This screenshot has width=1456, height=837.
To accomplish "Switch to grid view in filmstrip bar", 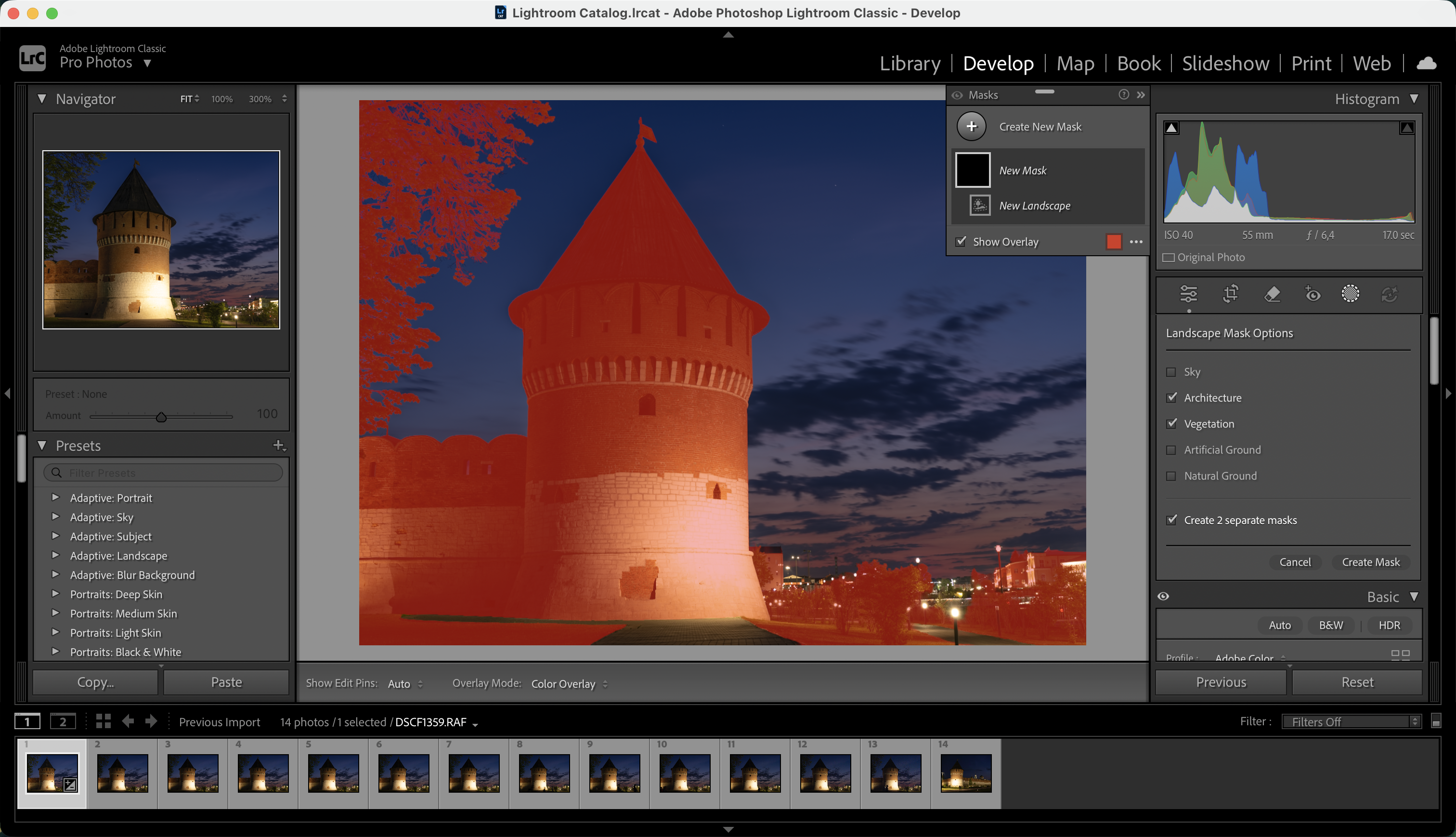I will click(104, 721).
